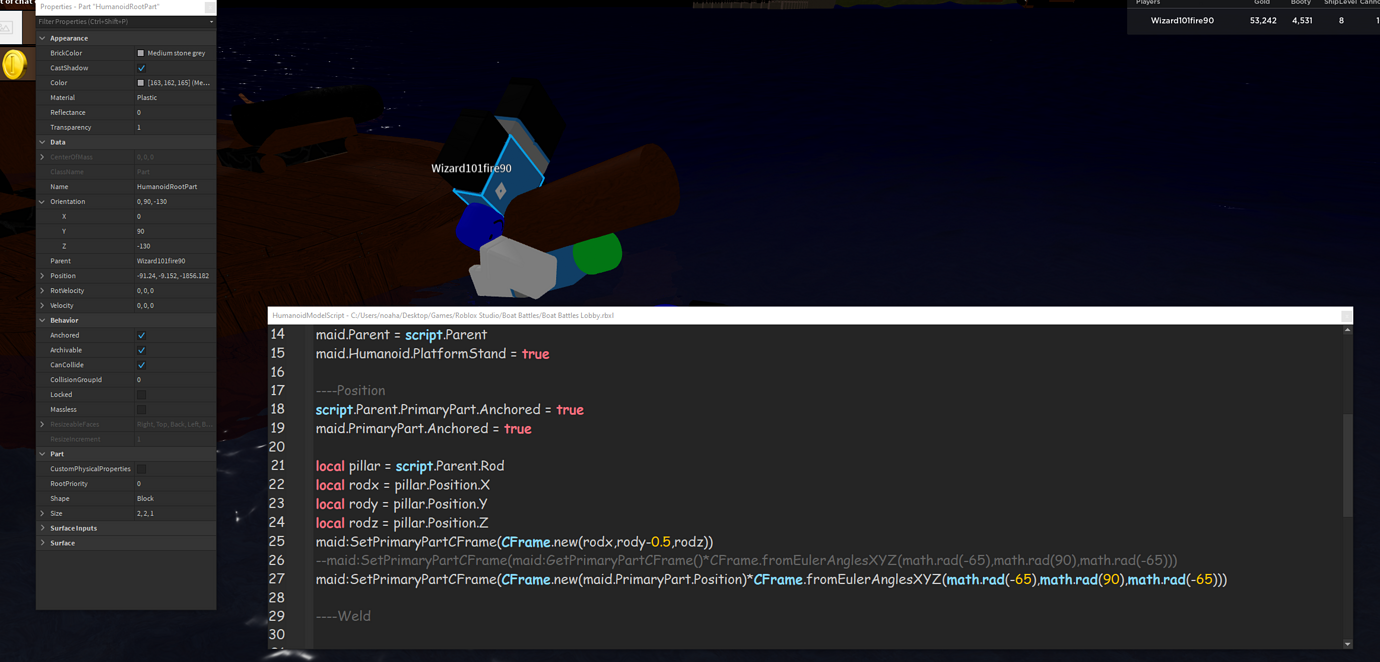Click the scroll-down arrow in the script editor
Screen dimensions: 1380x662
pos(1345,643)
